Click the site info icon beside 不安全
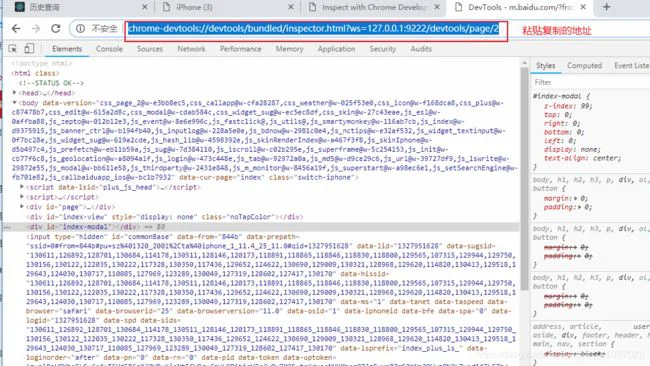This screenshot has height=366, width=650. (x=80, y=29)
